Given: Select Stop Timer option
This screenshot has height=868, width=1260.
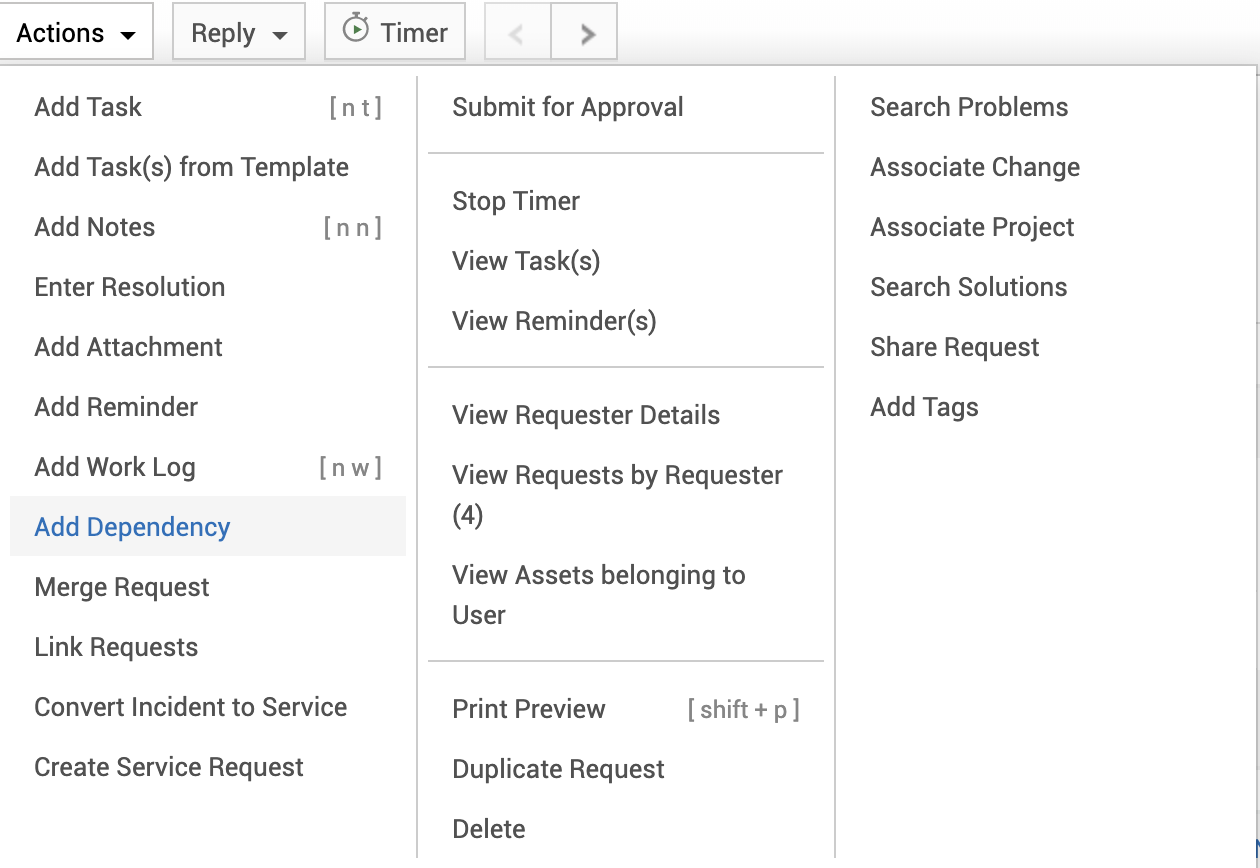Looking at the screenshot, I should [516, 201].
